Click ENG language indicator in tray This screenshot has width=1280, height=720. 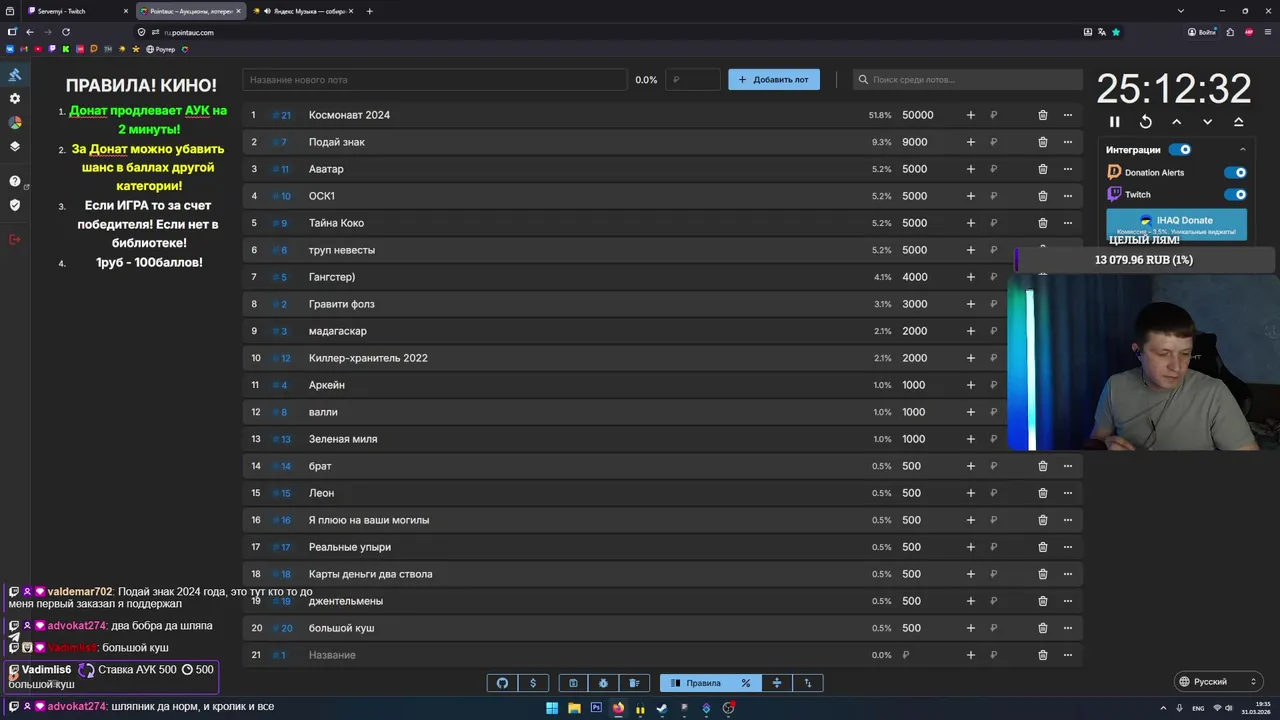[x=1197, y=708]
